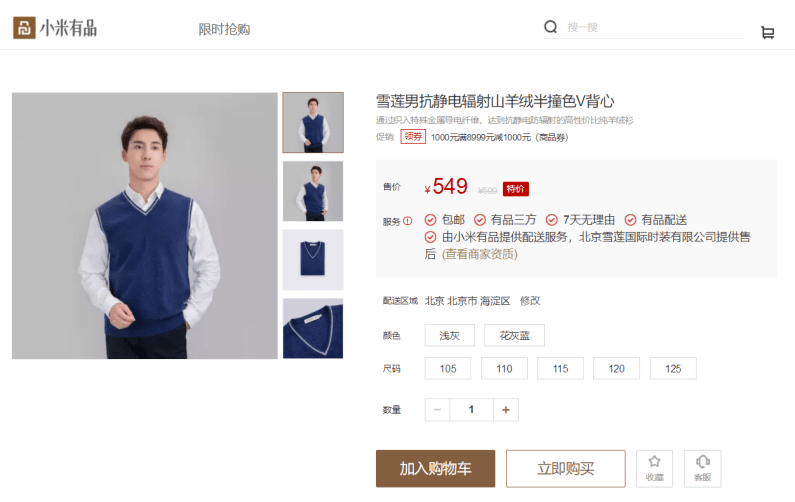Increase quantity with plus button
The height and width of the screenshot is (502, 795).
[x=505, y=410]
